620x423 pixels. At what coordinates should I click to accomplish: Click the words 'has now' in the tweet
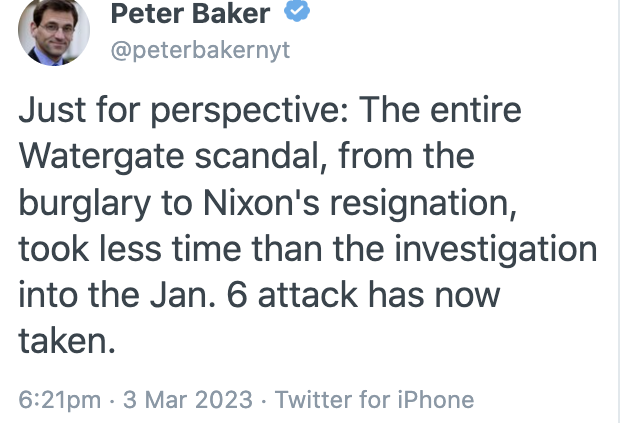pyautogui.click(x=438, y=295)
